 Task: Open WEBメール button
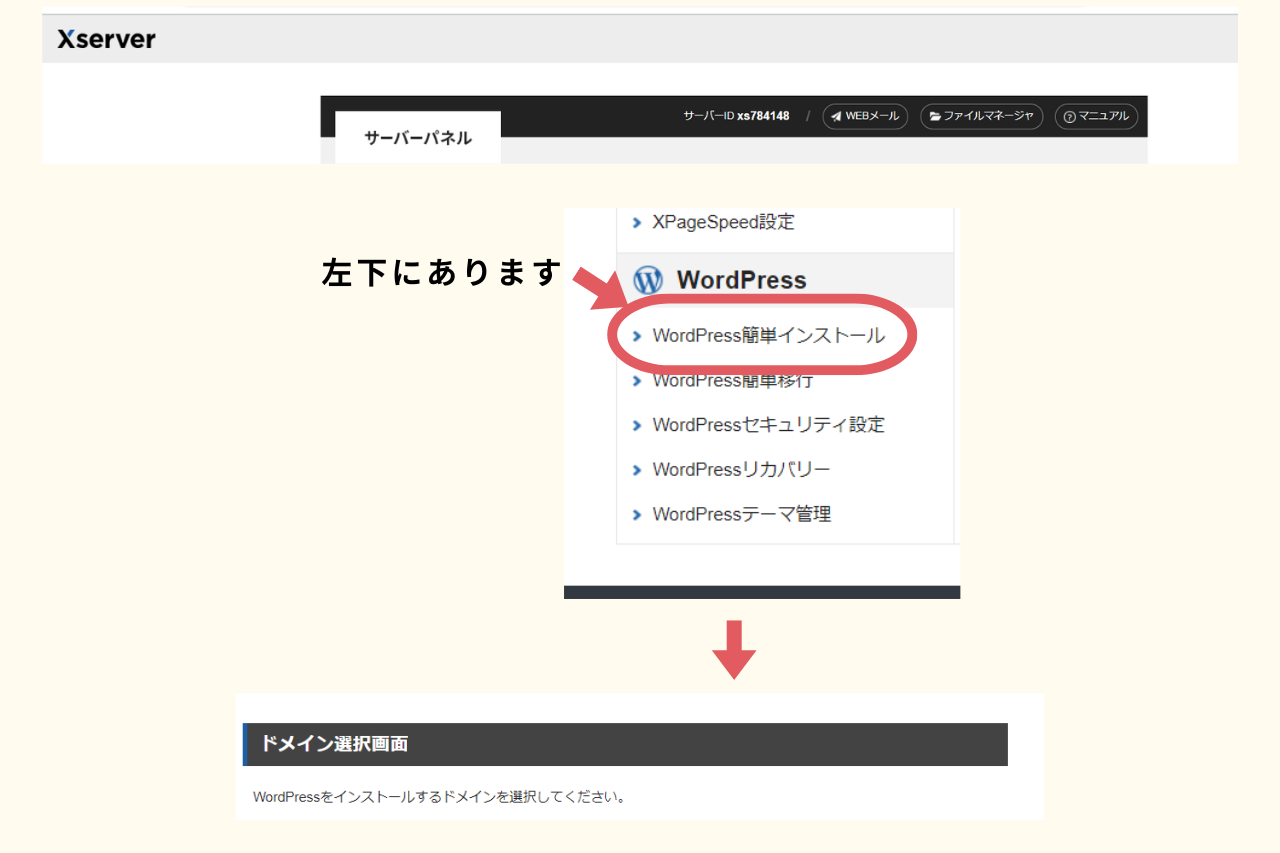(x=865, y=117)
